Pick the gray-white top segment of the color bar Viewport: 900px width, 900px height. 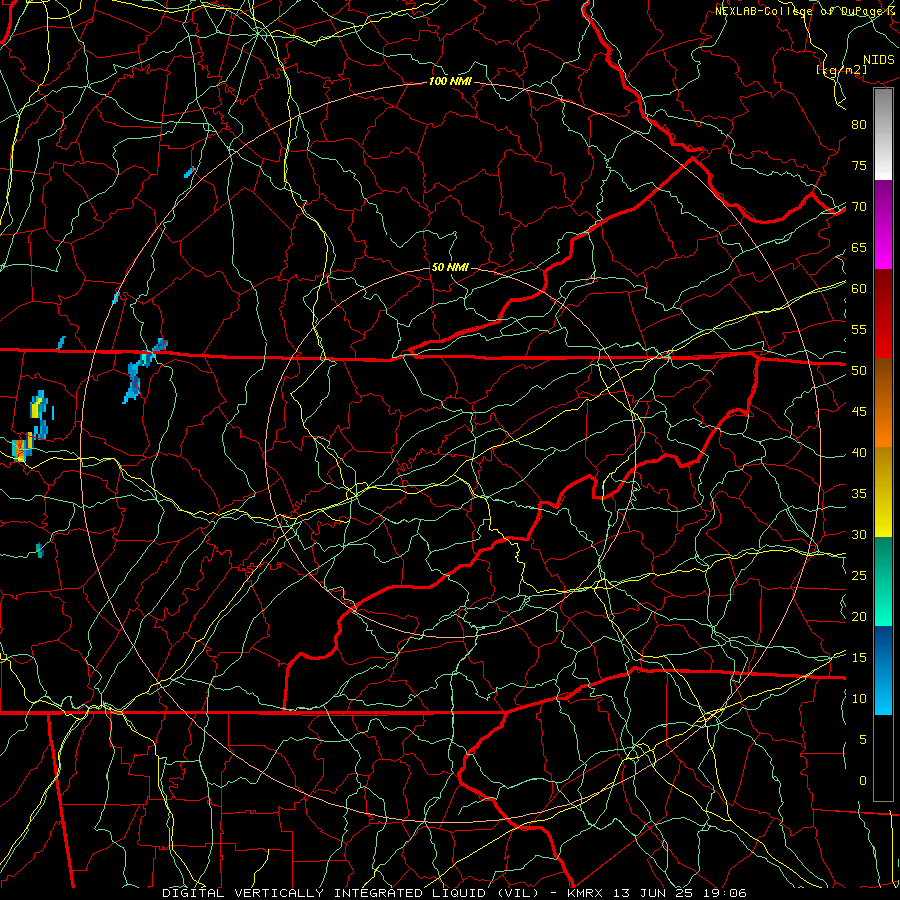click(x=883, y=134)
